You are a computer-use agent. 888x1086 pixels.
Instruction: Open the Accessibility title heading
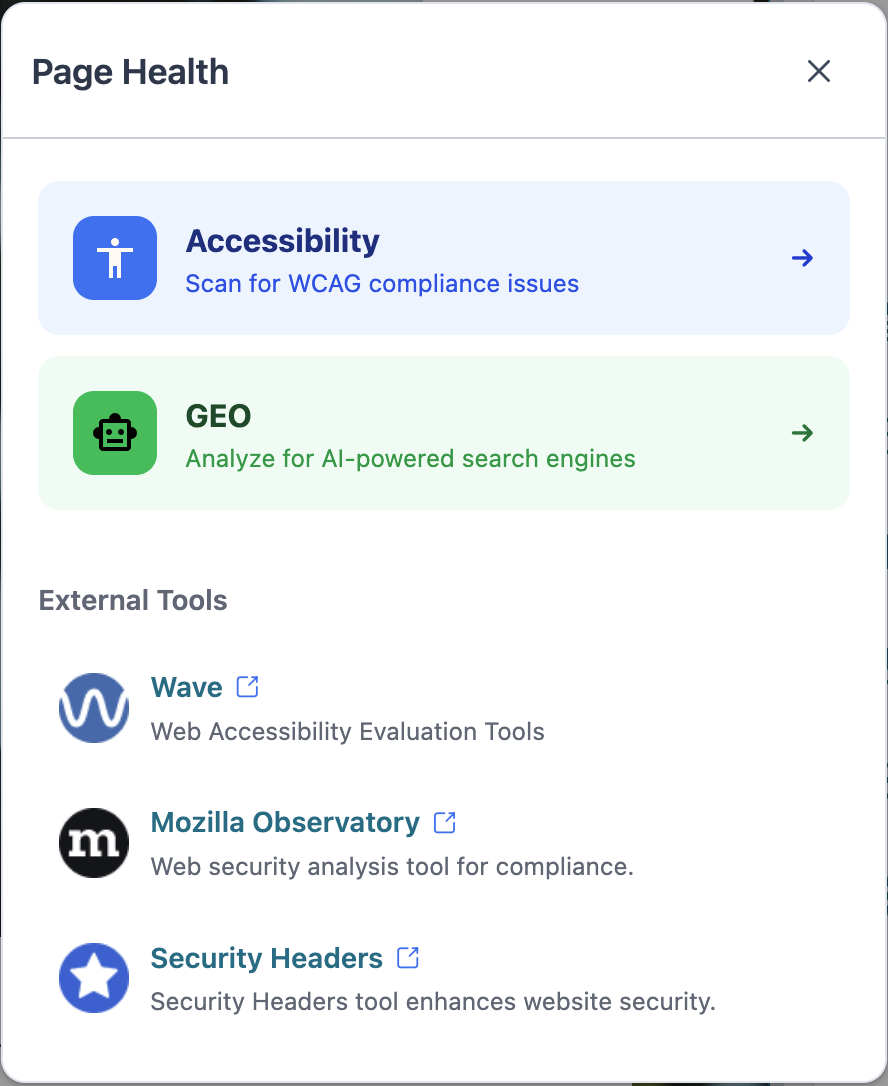pos(283,241)
